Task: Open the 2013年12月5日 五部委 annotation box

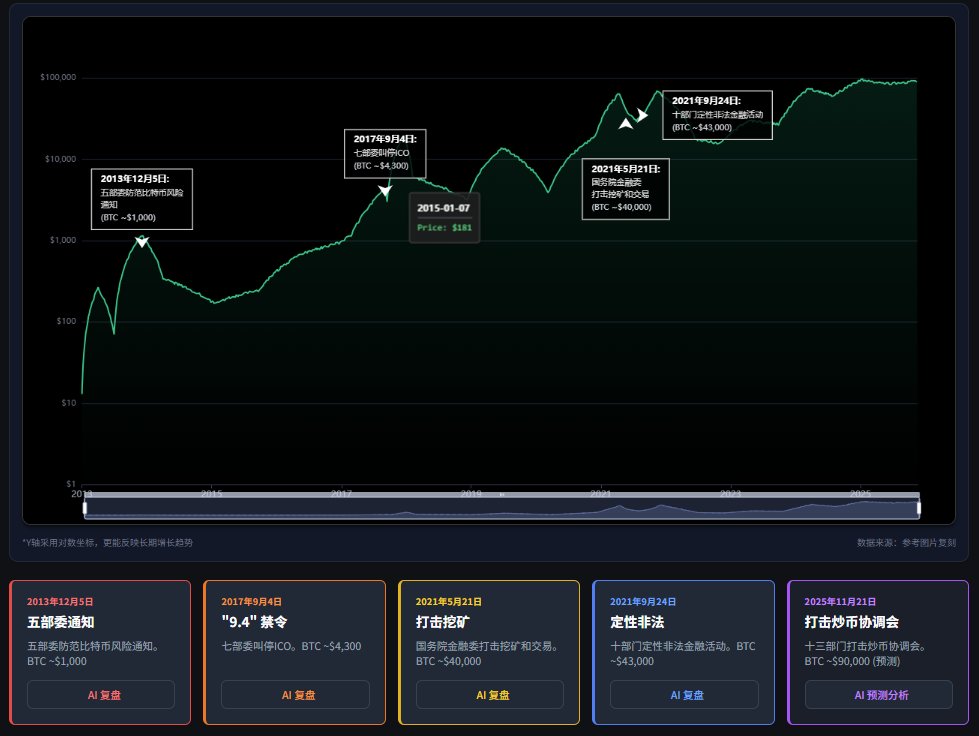Action: (142, 199)
